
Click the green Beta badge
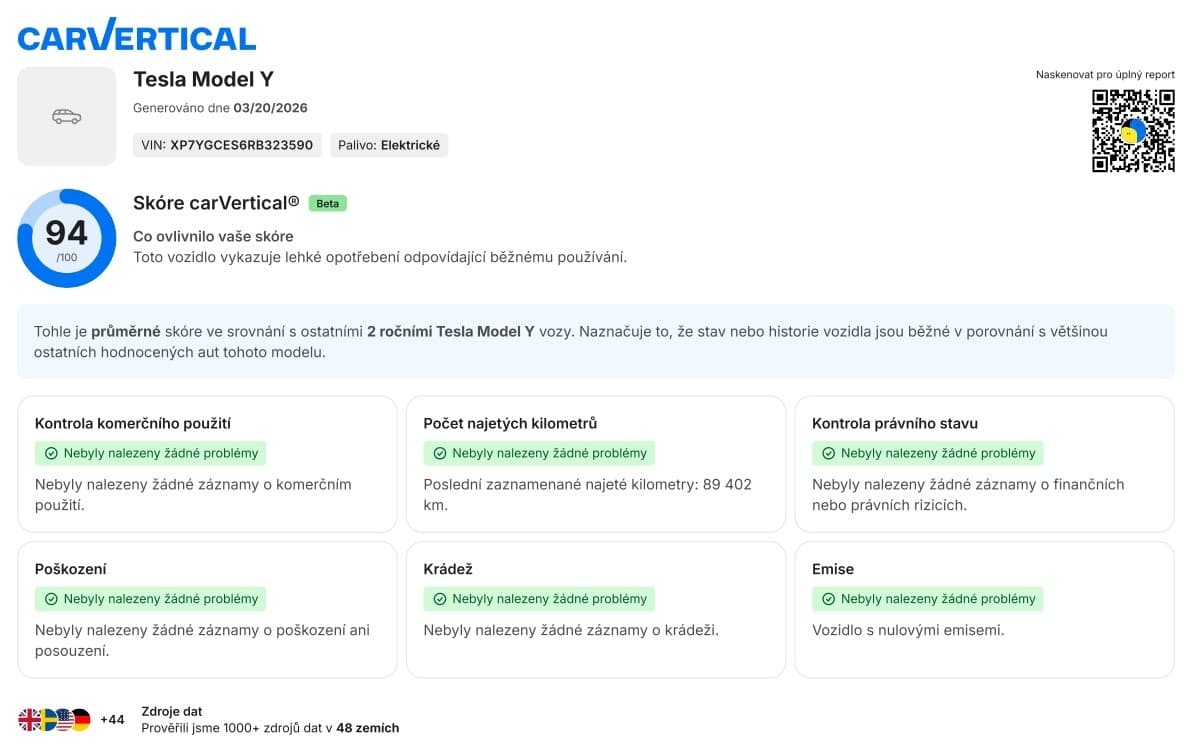(x=327, y=203)
